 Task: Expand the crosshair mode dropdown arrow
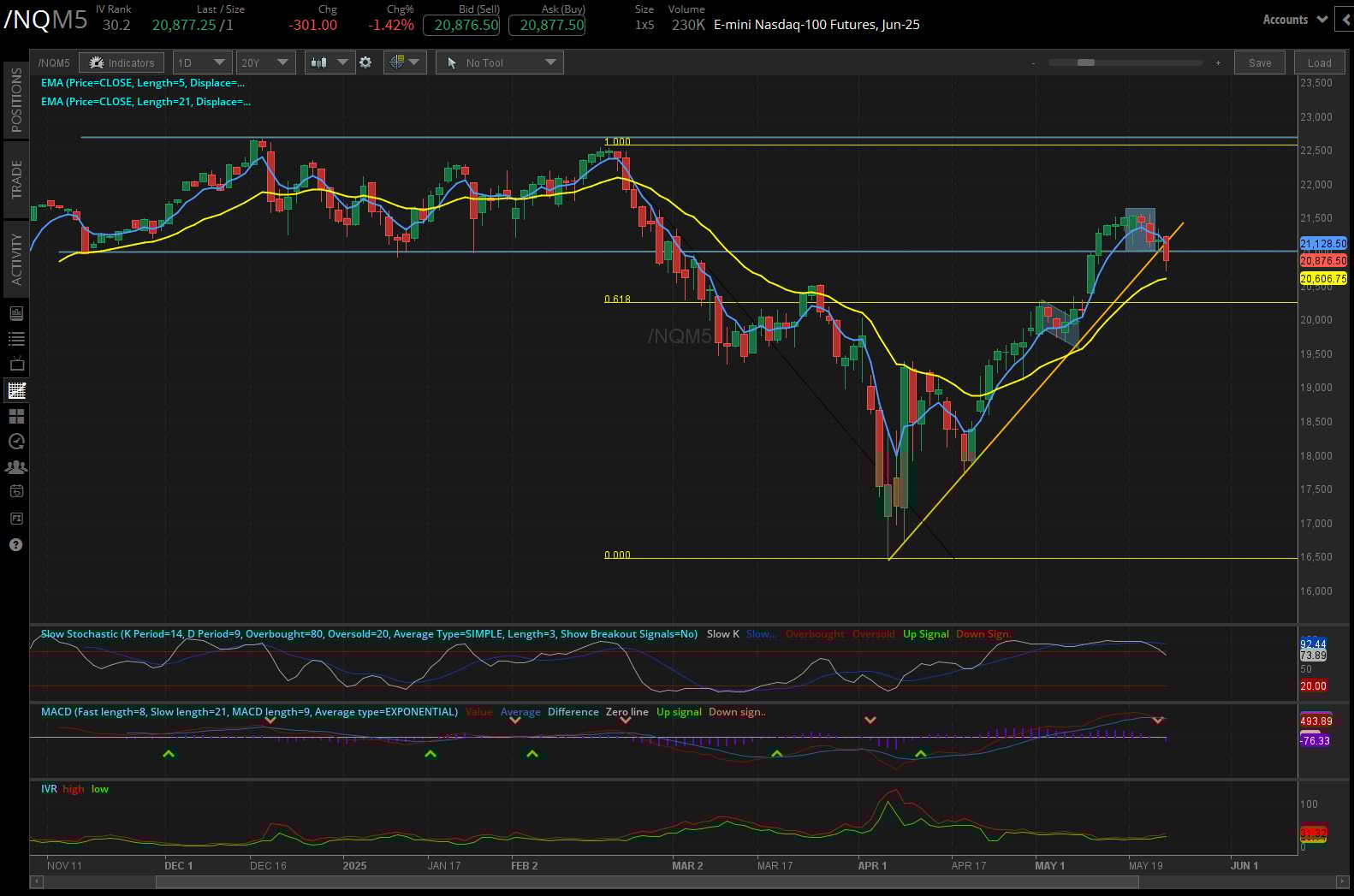coord(414,62)
